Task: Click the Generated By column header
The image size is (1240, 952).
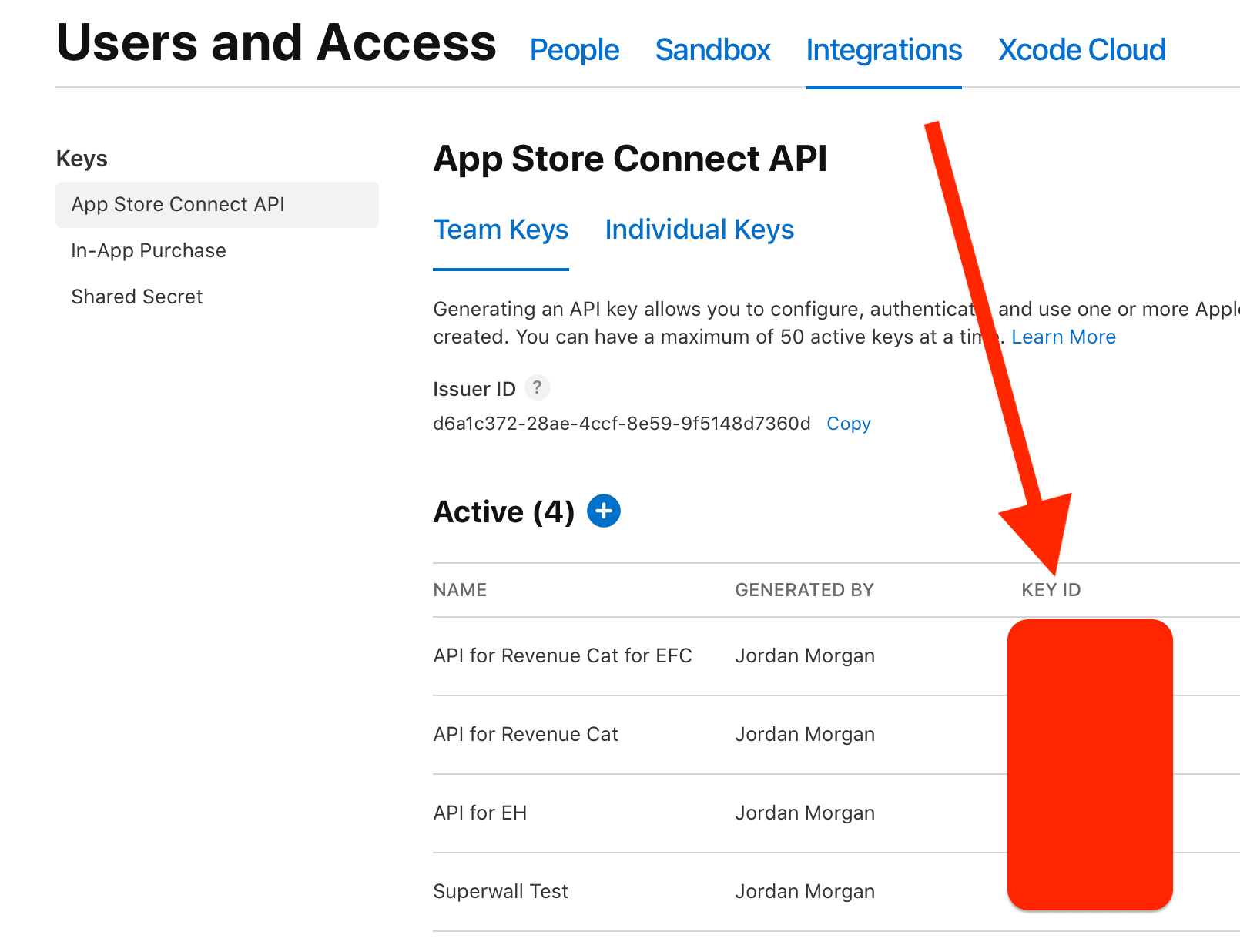Action: click(x=804, y=590)
